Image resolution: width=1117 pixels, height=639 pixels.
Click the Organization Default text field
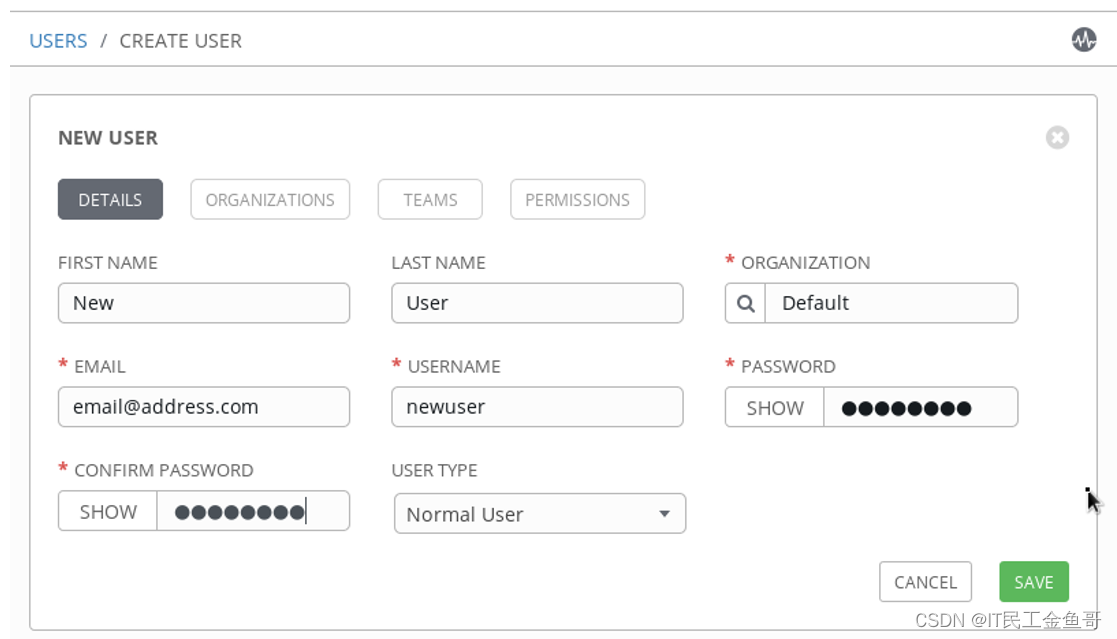(891, 303)
